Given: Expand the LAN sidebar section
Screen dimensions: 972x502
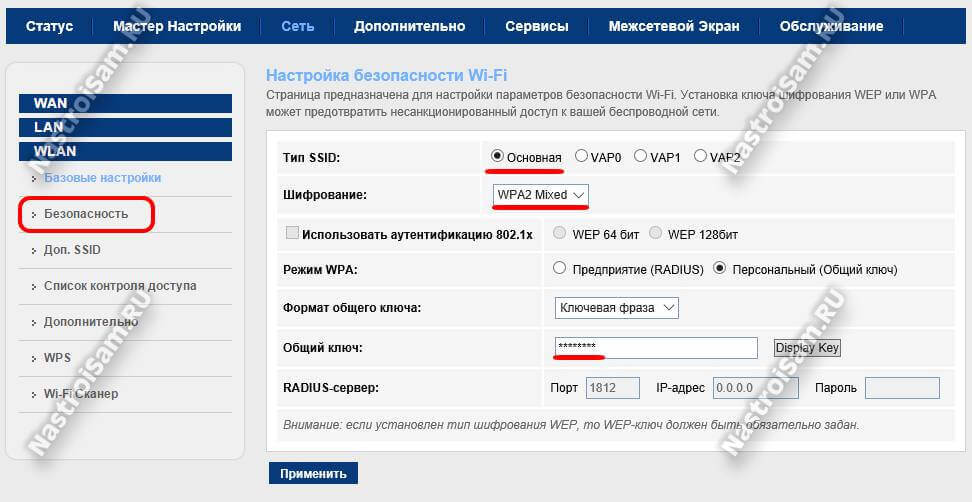Looking at the screenshot, I should (x=125, y=127).
